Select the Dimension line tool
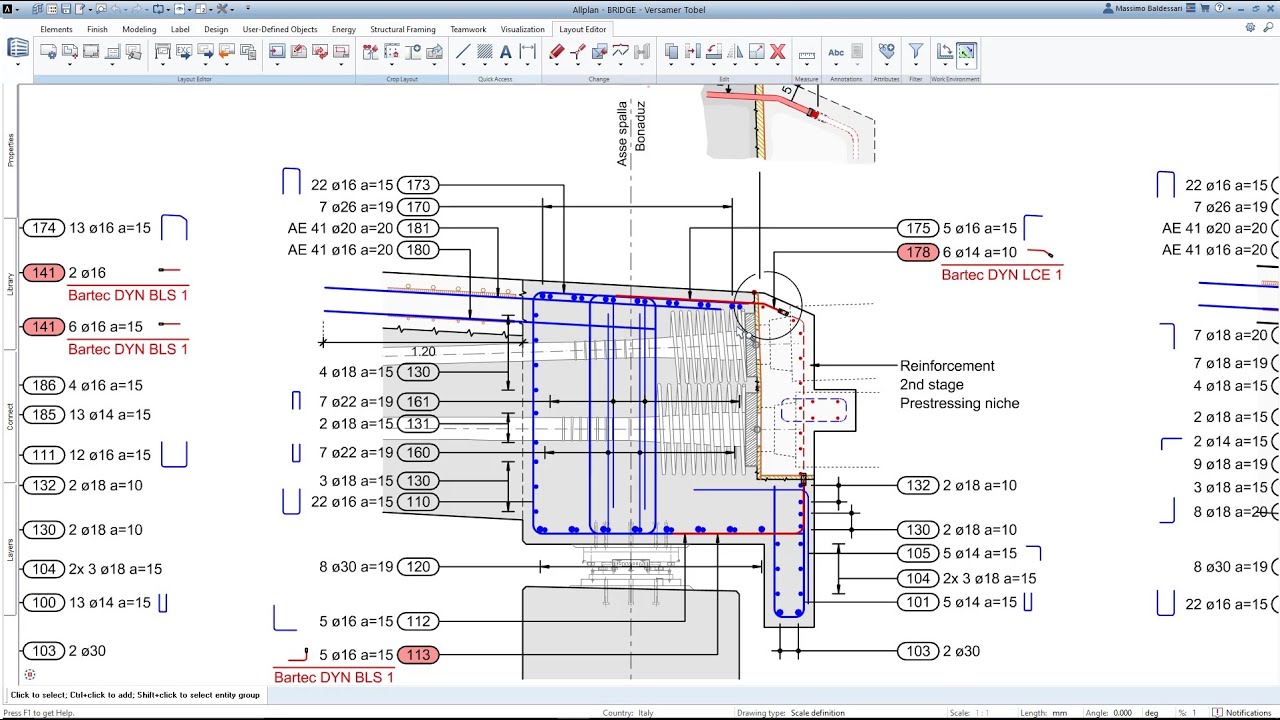This screenshot has width=1280, height=720. pyautogui.click(x=527, y=51)
